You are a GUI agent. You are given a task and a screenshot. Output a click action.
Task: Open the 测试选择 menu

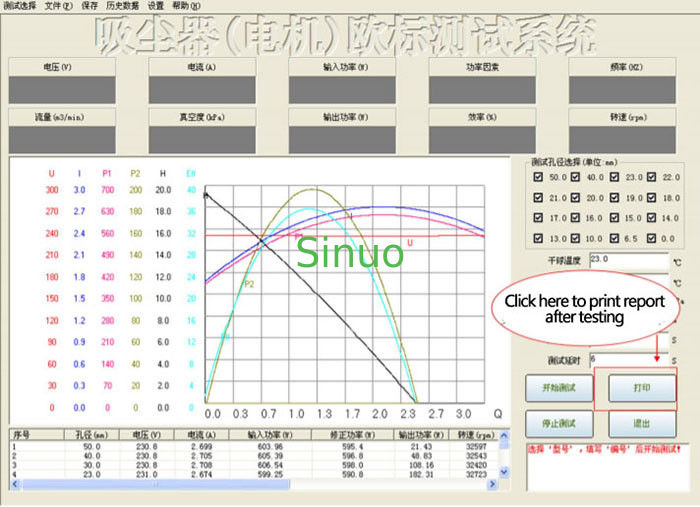click(21, 6)
